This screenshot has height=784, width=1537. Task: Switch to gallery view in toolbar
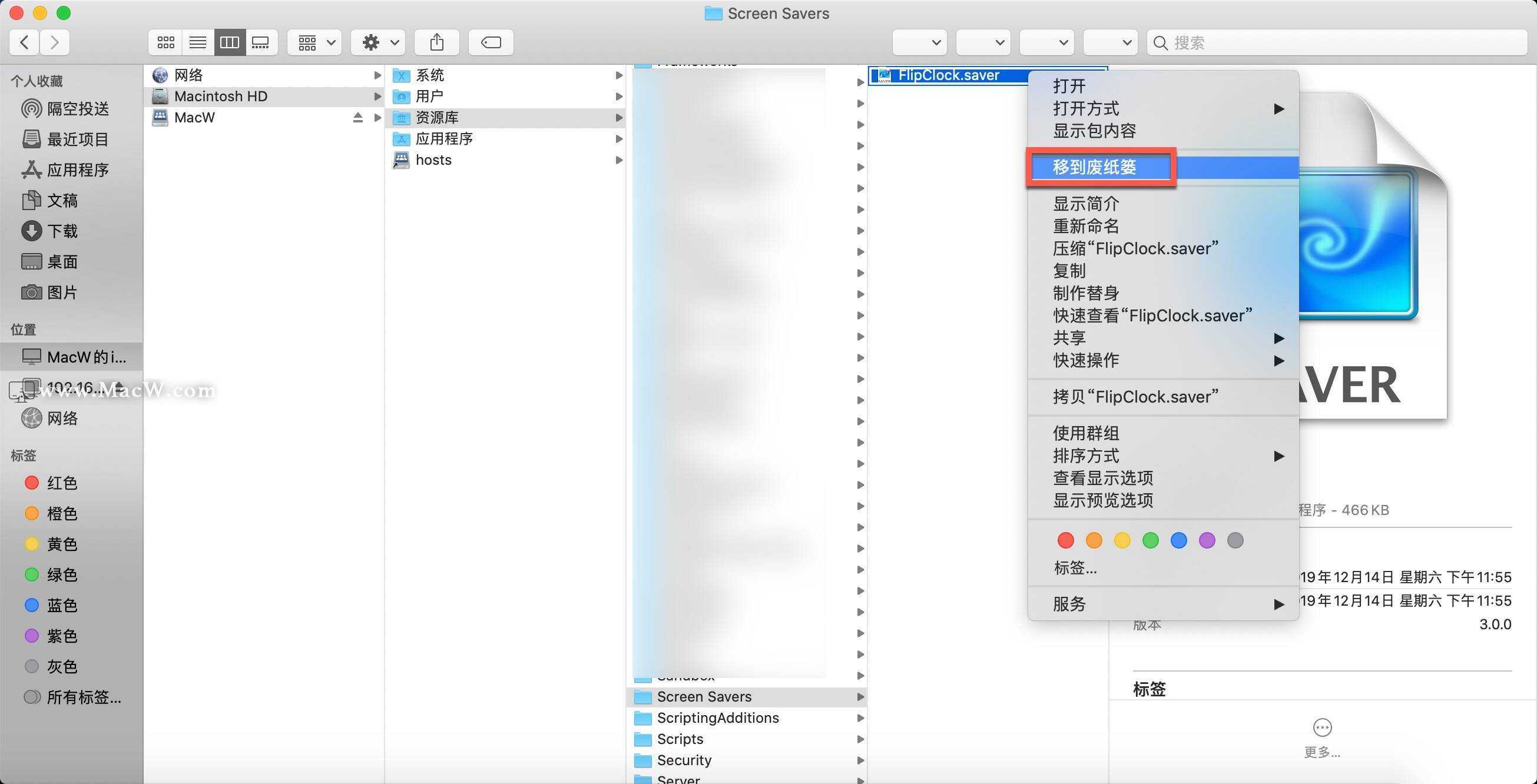tap(261, 42)
